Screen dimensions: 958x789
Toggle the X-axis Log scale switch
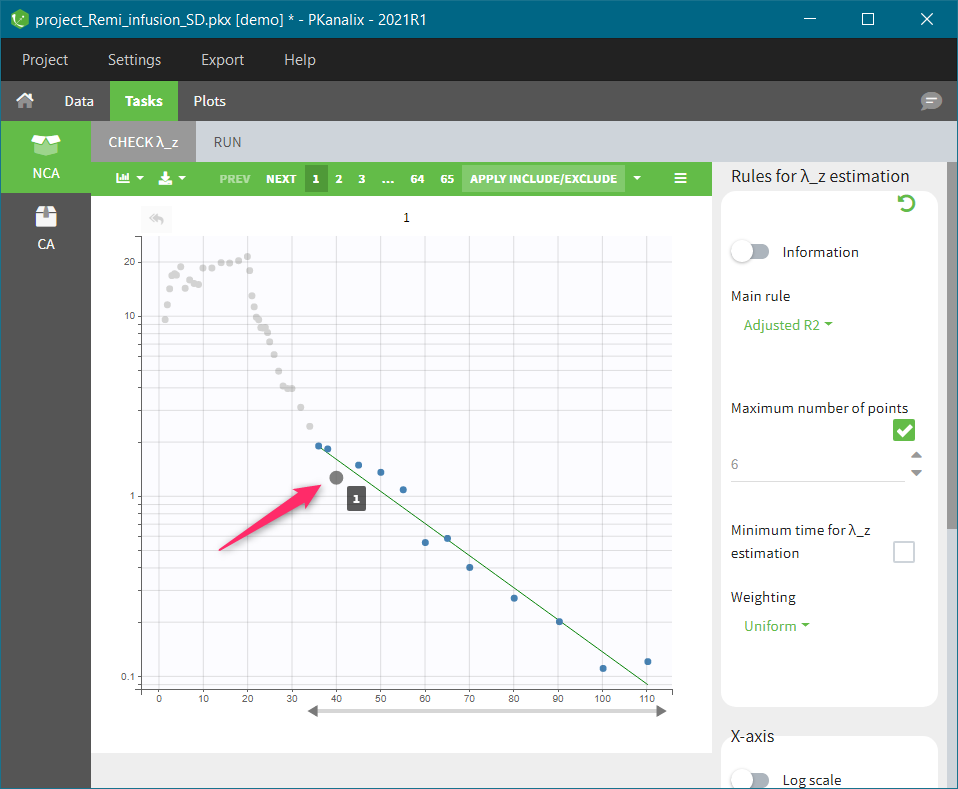[x=750, y=780]
